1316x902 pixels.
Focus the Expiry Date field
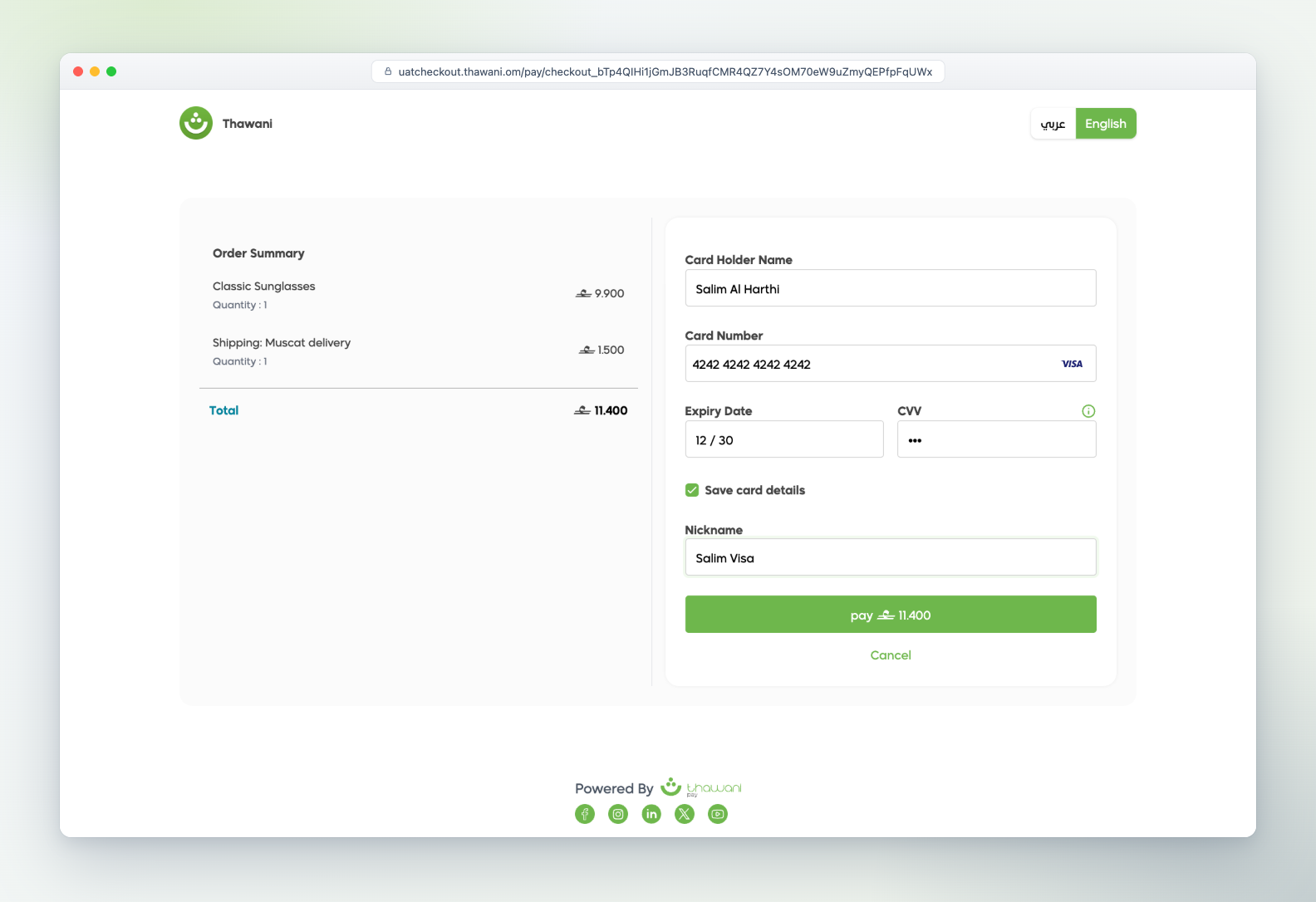click(784, 439)
